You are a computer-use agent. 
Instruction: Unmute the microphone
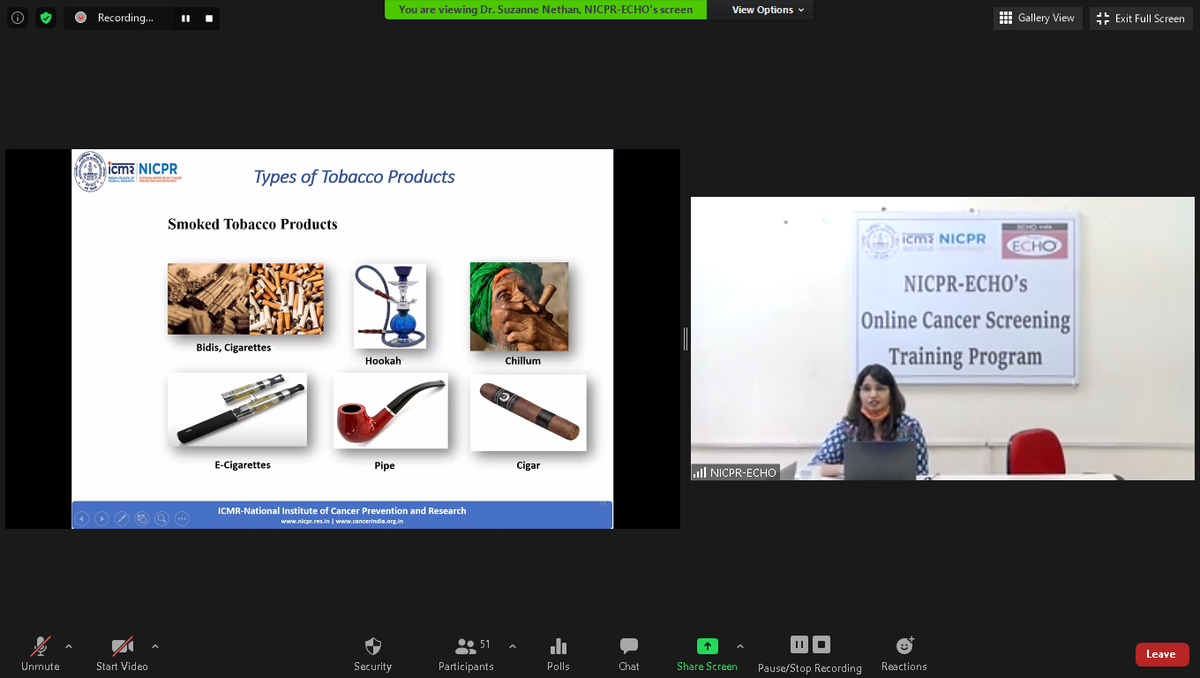[40, 654]
